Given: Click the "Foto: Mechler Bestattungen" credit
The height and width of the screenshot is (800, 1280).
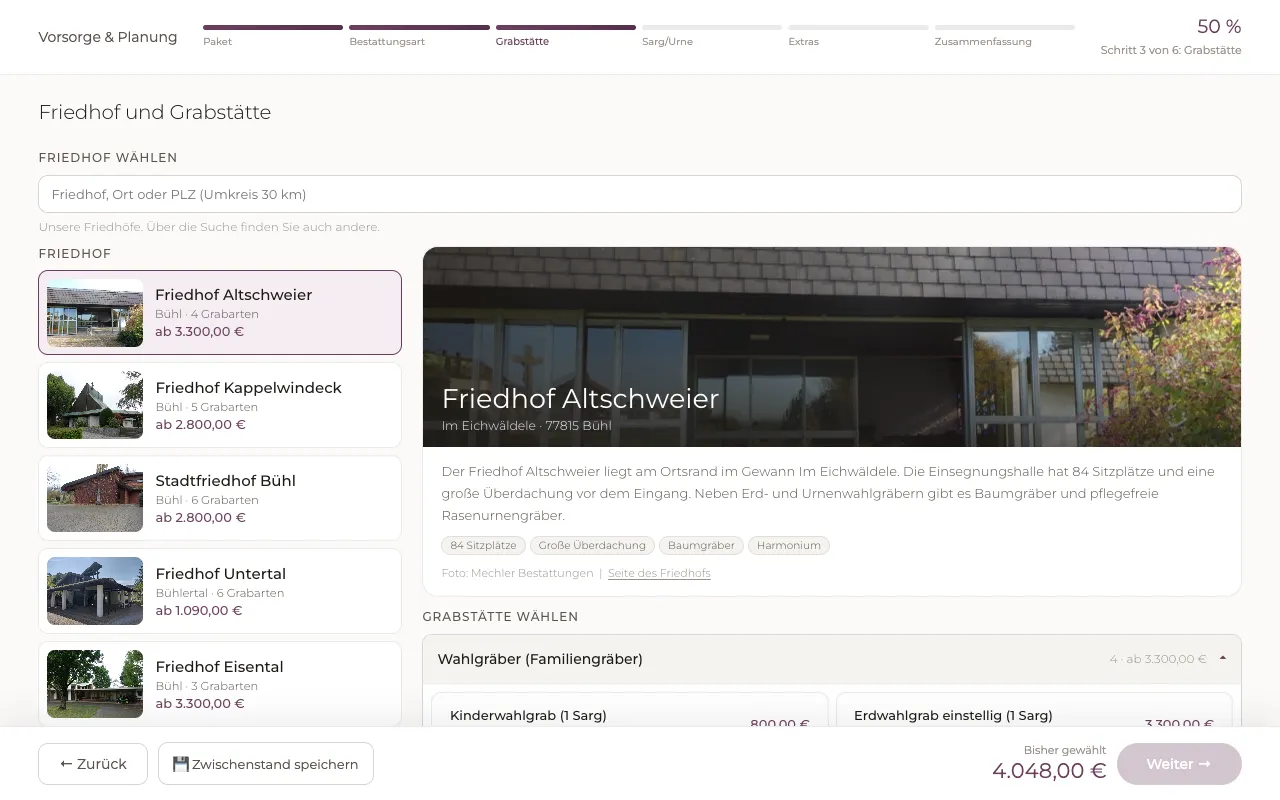Looking at the screenshot, I should tap(517, 573).
